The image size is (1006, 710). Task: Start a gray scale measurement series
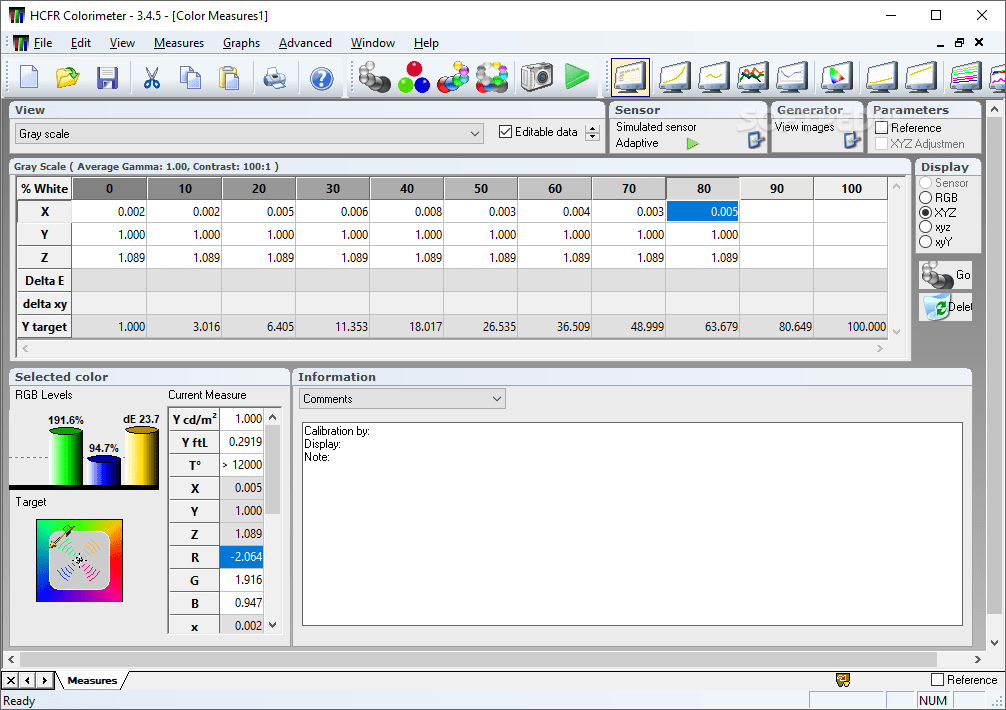[375, 76]
